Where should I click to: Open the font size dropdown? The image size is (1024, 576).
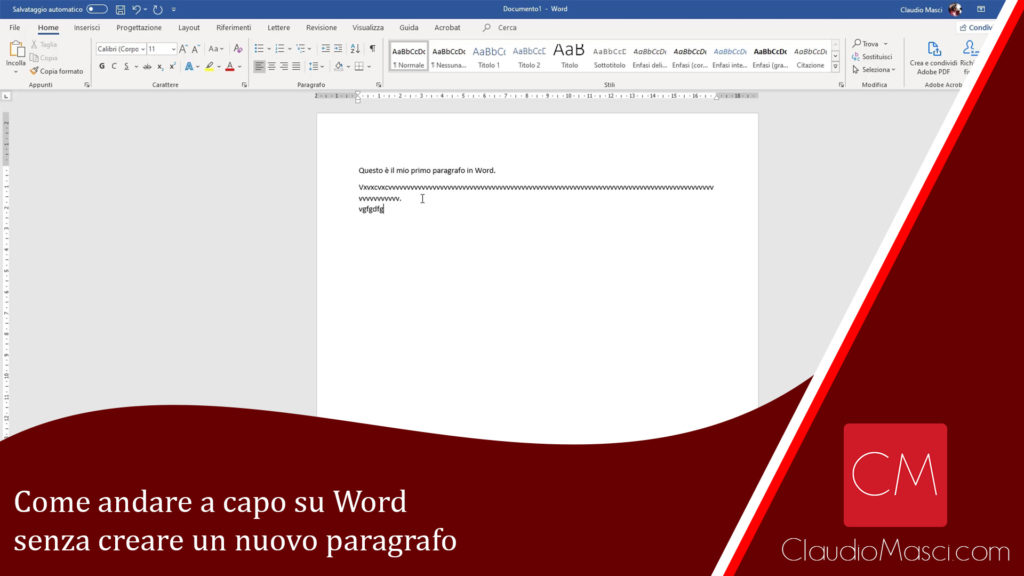pos(173,48)
